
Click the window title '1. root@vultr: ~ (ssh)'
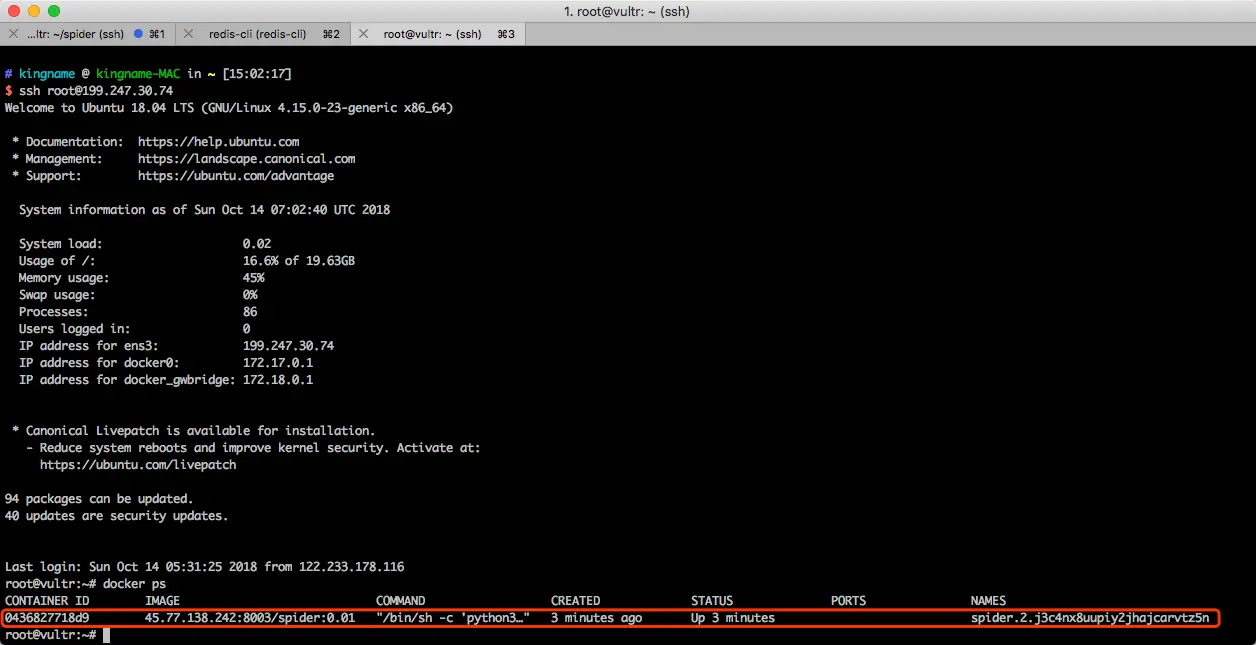(x=627, y=12)
